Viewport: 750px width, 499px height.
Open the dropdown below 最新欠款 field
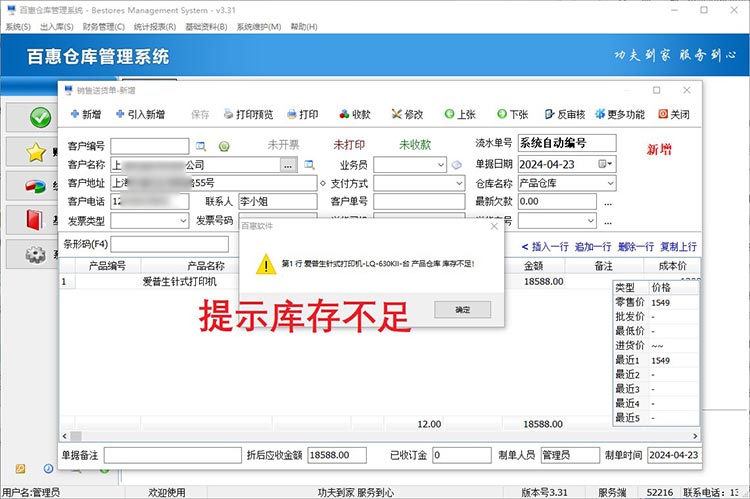pyautogui.click(x=591, y=221)
